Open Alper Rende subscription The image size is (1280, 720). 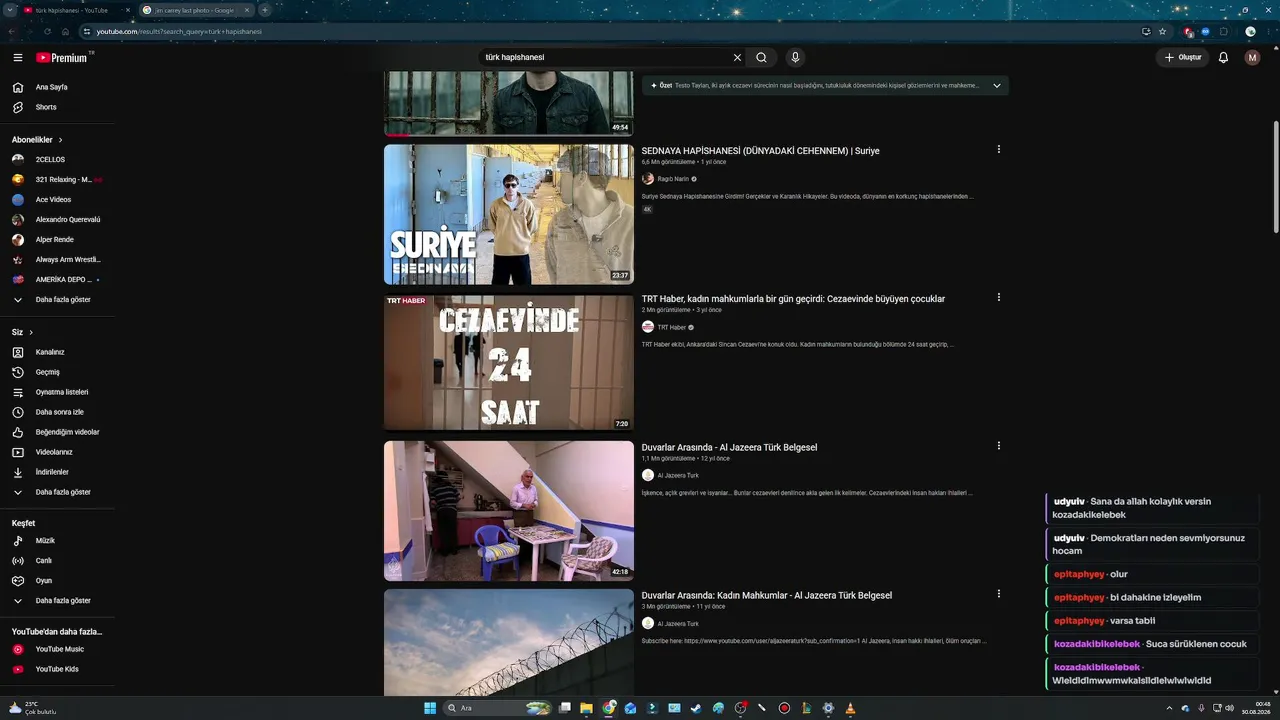57,240
